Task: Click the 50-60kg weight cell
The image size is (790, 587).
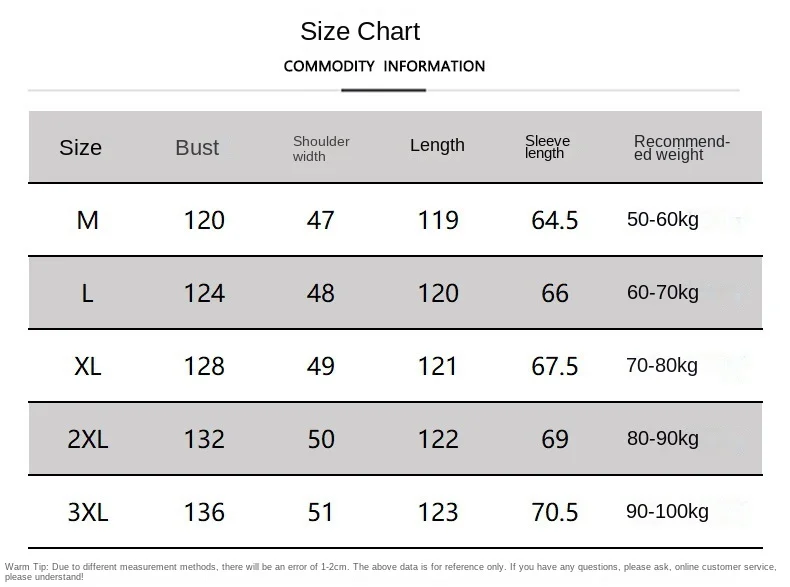Action: point(663,220)
